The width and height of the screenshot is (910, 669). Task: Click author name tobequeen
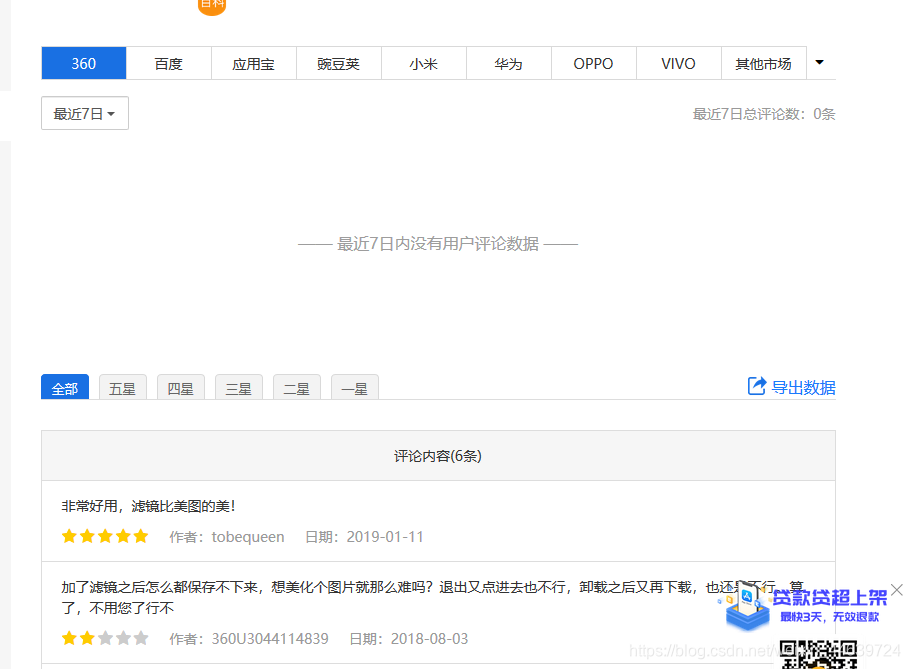(248, 537)
